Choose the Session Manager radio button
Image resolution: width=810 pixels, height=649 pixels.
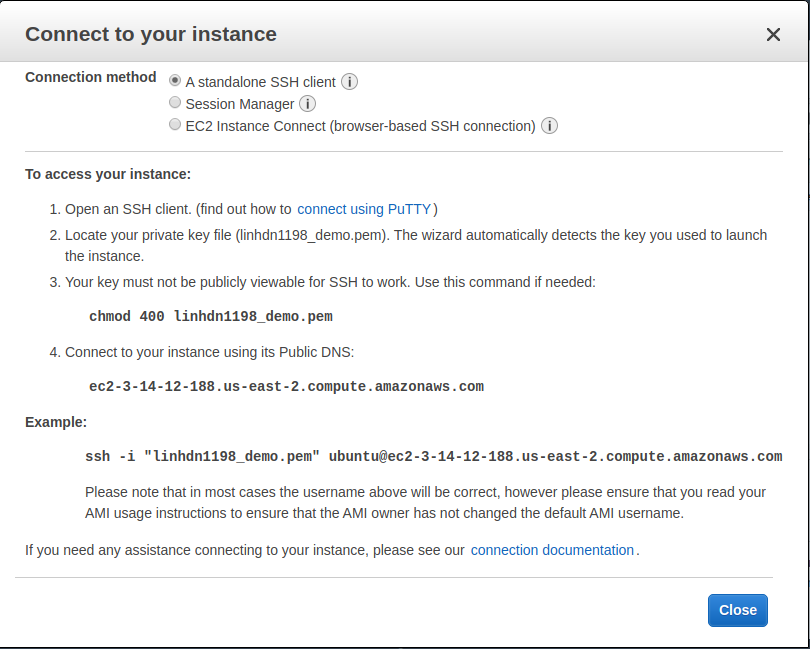[175, 102]
